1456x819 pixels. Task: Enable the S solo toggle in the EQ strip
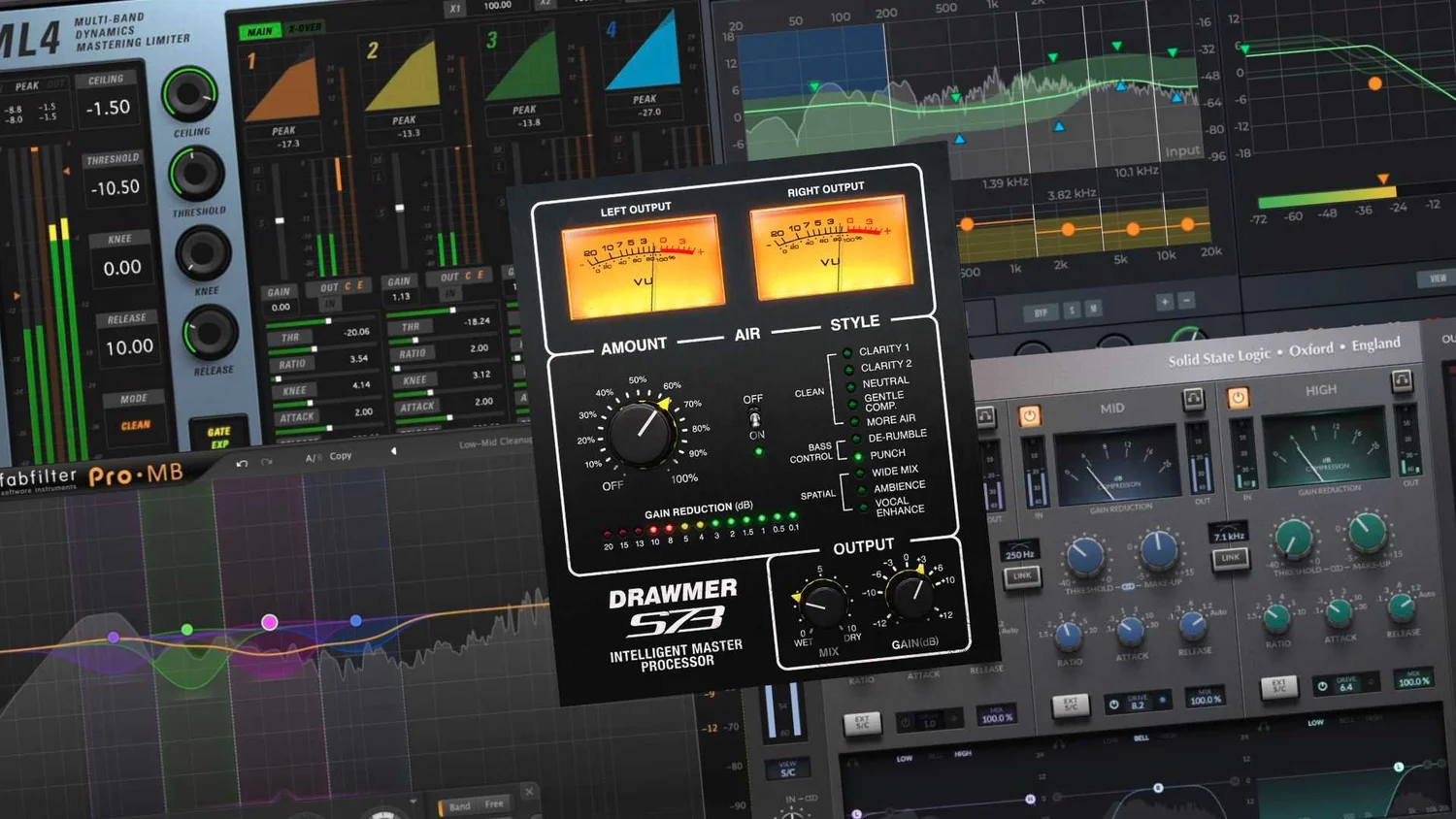(1072, 310)
